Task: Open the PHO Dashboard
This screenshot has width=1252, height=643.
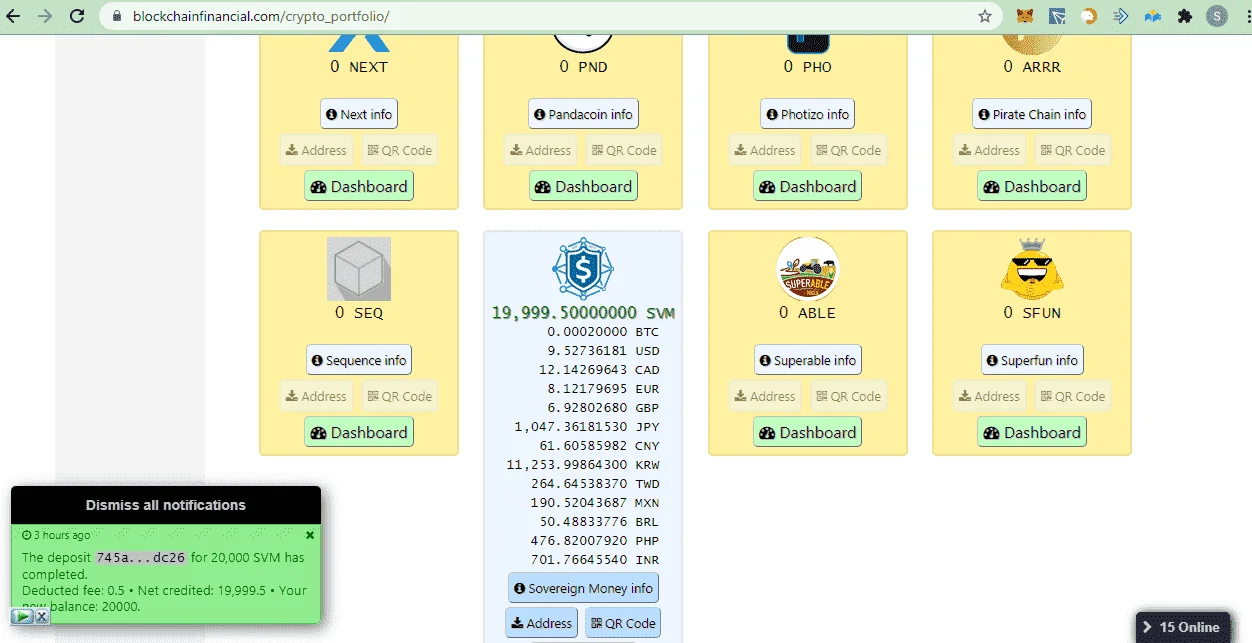Action: [807, 186]
